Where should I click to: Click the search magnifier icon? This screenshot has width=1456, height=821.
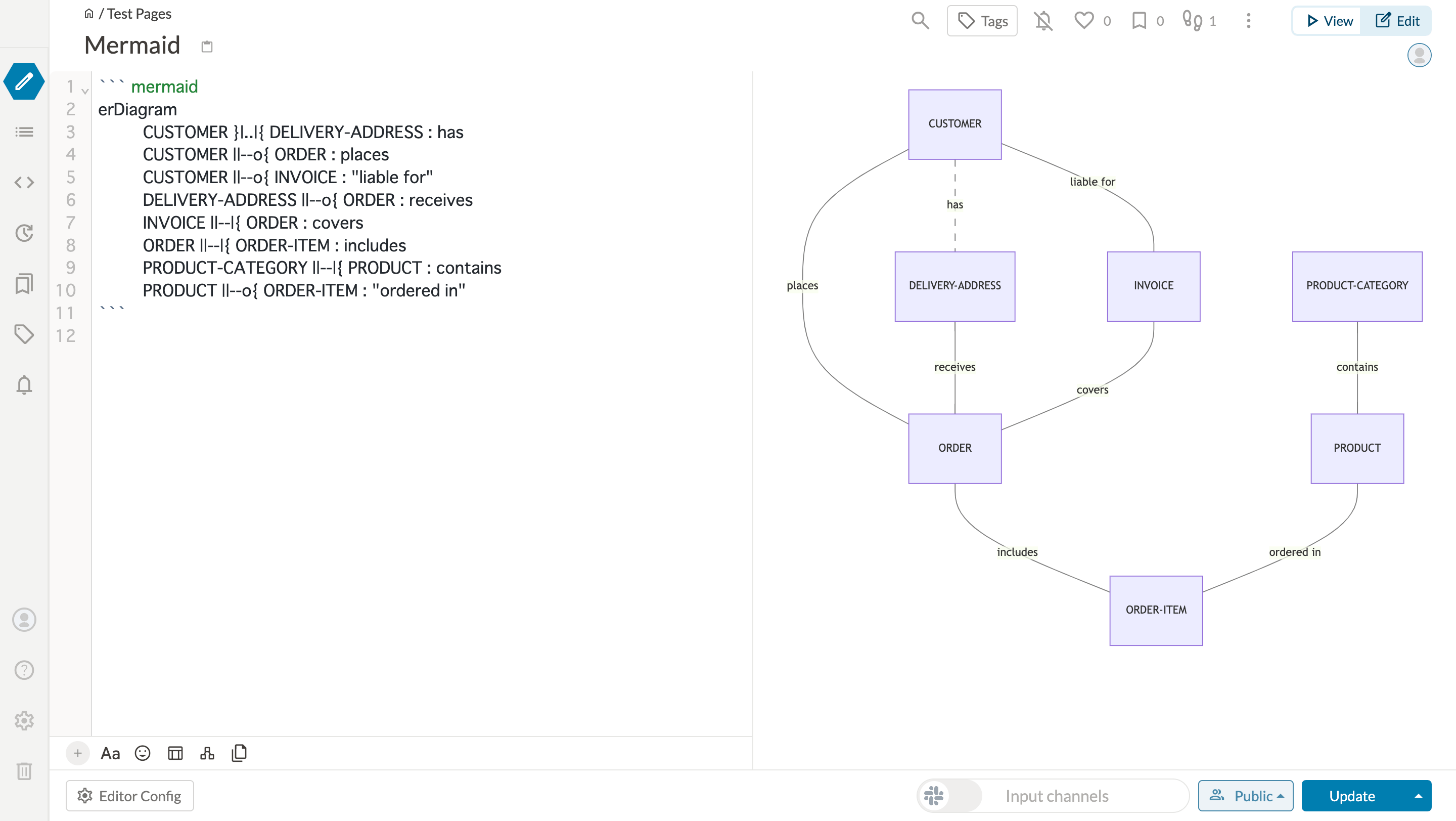[920, 21]
